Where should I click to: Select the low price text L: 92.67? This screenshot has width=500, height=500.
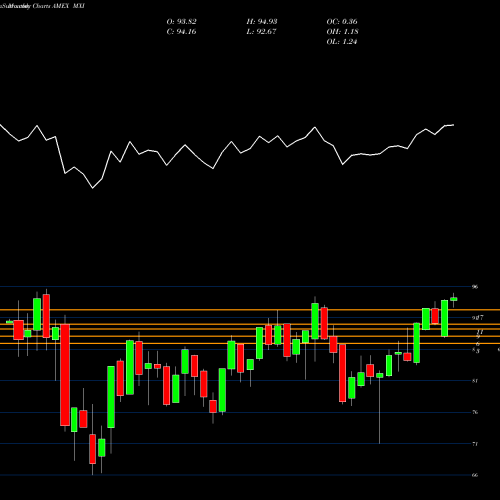(x=261, y=32)
